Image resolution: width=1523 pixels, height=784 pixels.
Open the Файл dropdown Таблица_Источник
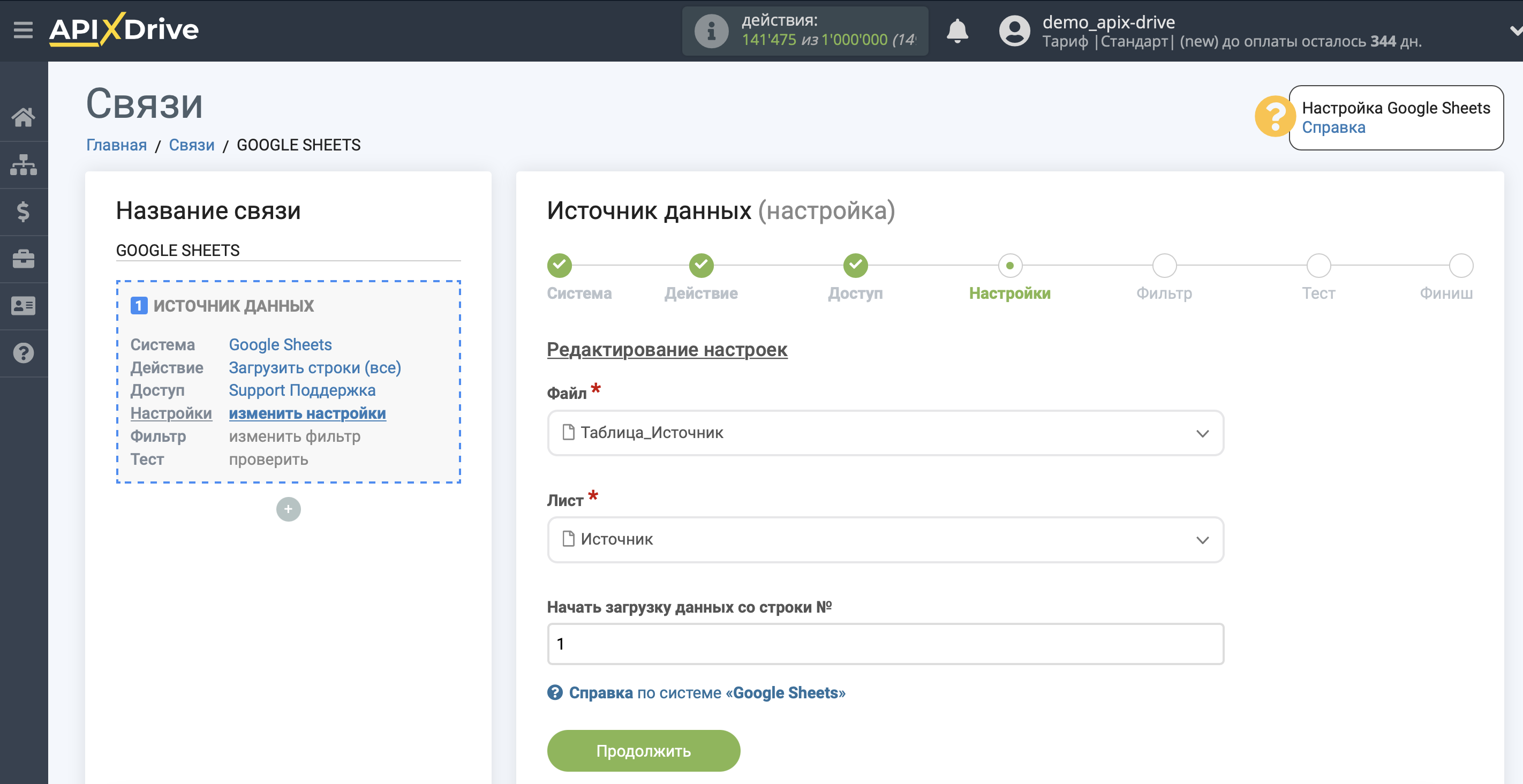coord(885,433)
